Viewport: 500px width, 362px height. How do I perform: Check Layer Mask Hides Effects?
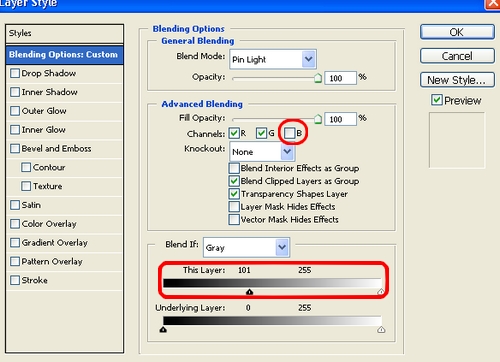[x=234, y=207]
